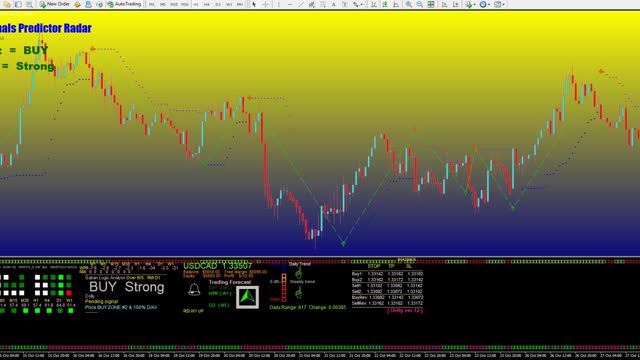The width and height of the screenshot is (640, 360).
Task: Open the New Order dialog
Action: click(x=55, y=4)
